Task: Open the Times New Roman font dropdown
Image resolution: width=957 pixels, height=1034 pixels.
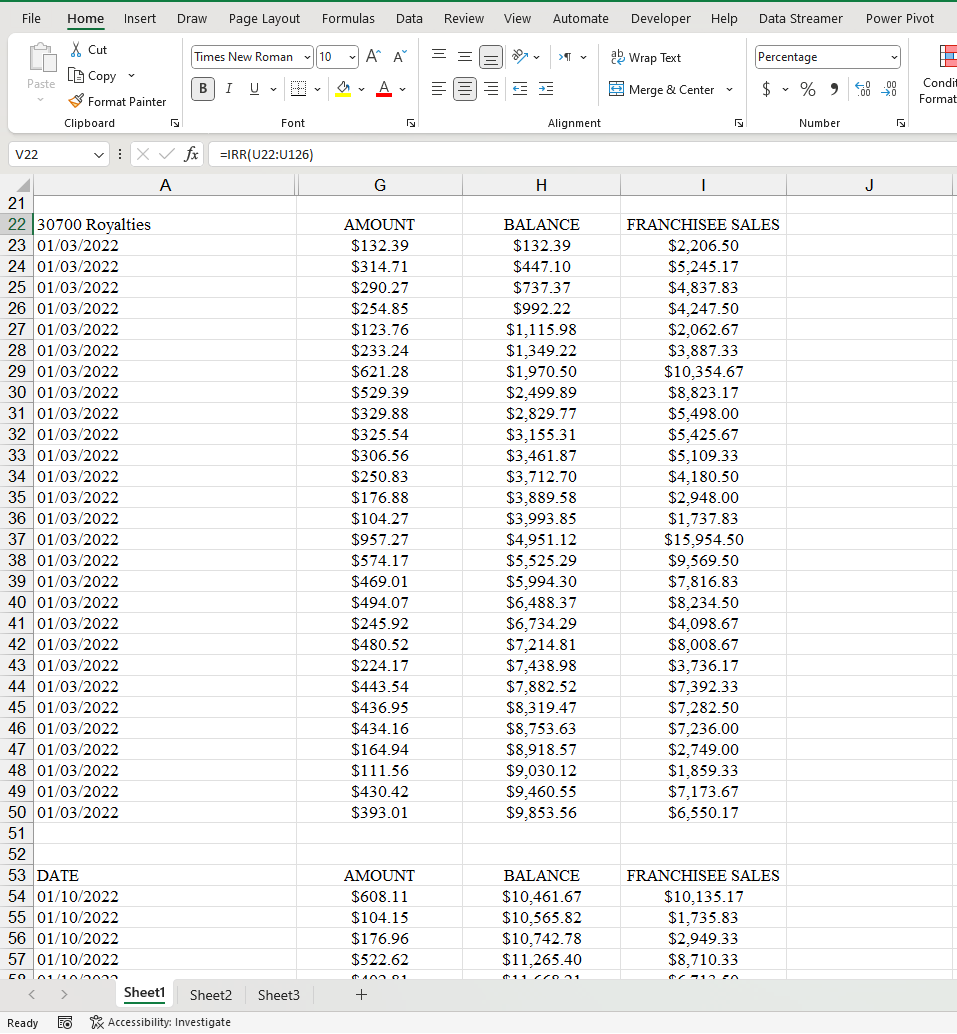Action: point(307,57)
